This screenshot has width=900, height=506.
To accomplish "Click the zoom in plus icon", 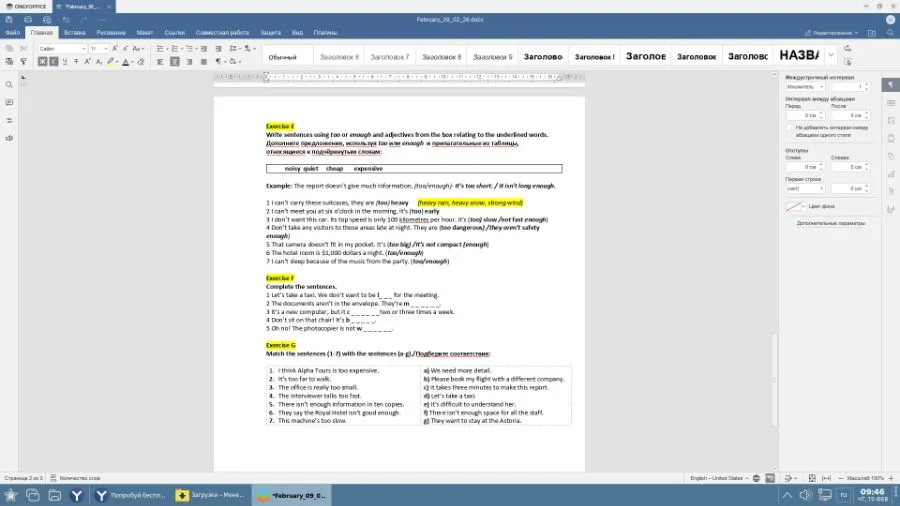I will pyautogui.click(x=891, y=478).
